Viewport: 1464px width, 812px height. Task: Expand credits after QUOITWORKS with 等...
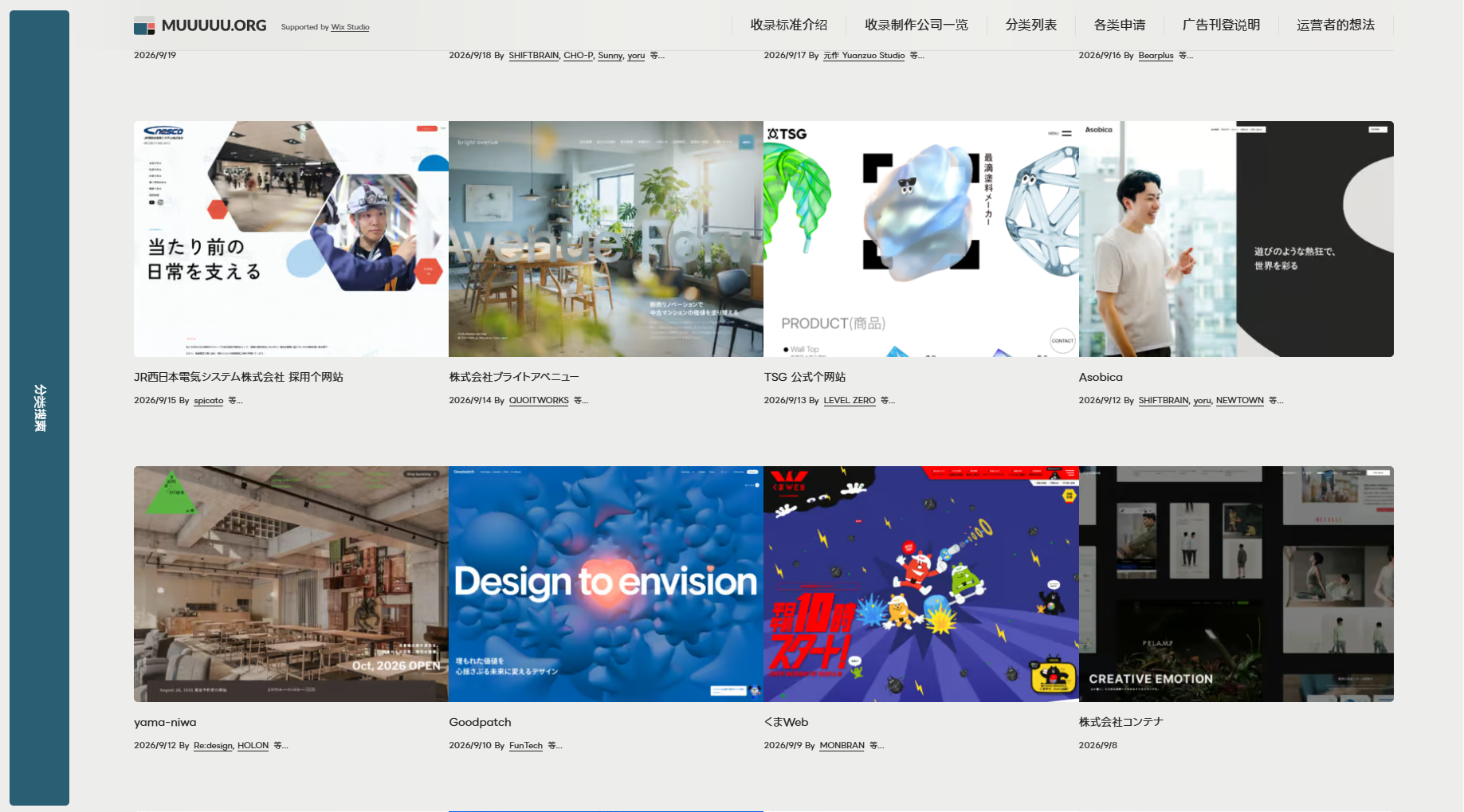coord(581,401)
